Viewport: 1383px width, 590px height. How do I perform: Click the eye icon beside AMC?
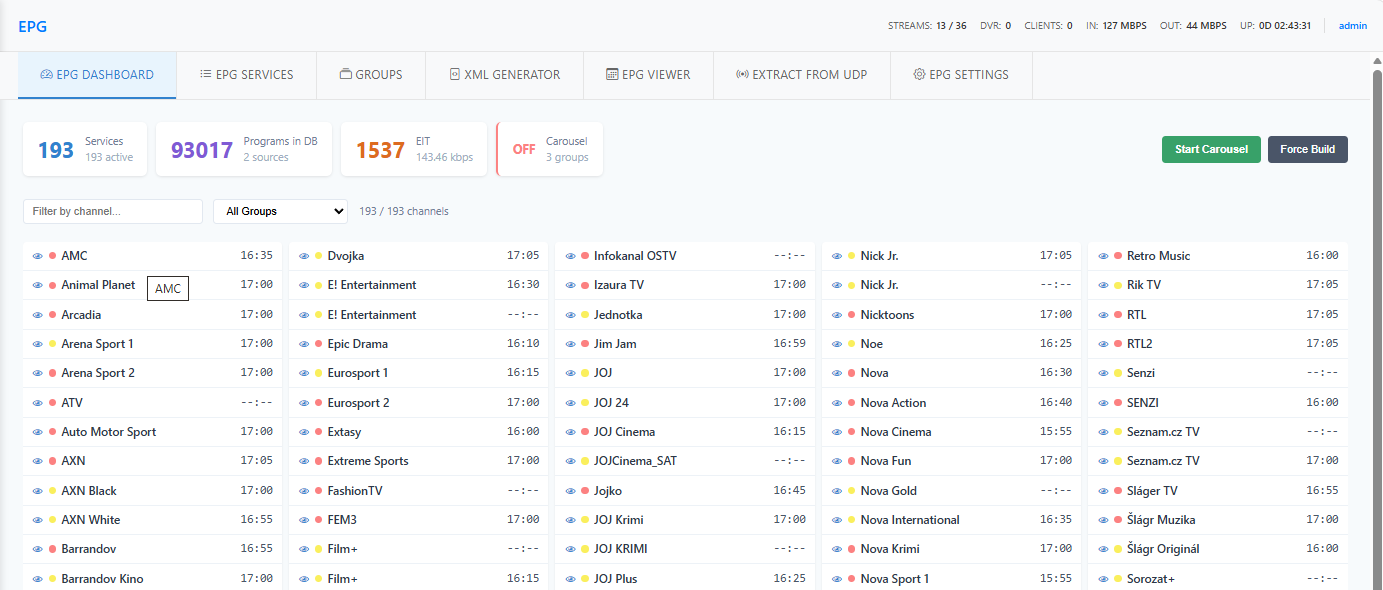pos(37,256)
